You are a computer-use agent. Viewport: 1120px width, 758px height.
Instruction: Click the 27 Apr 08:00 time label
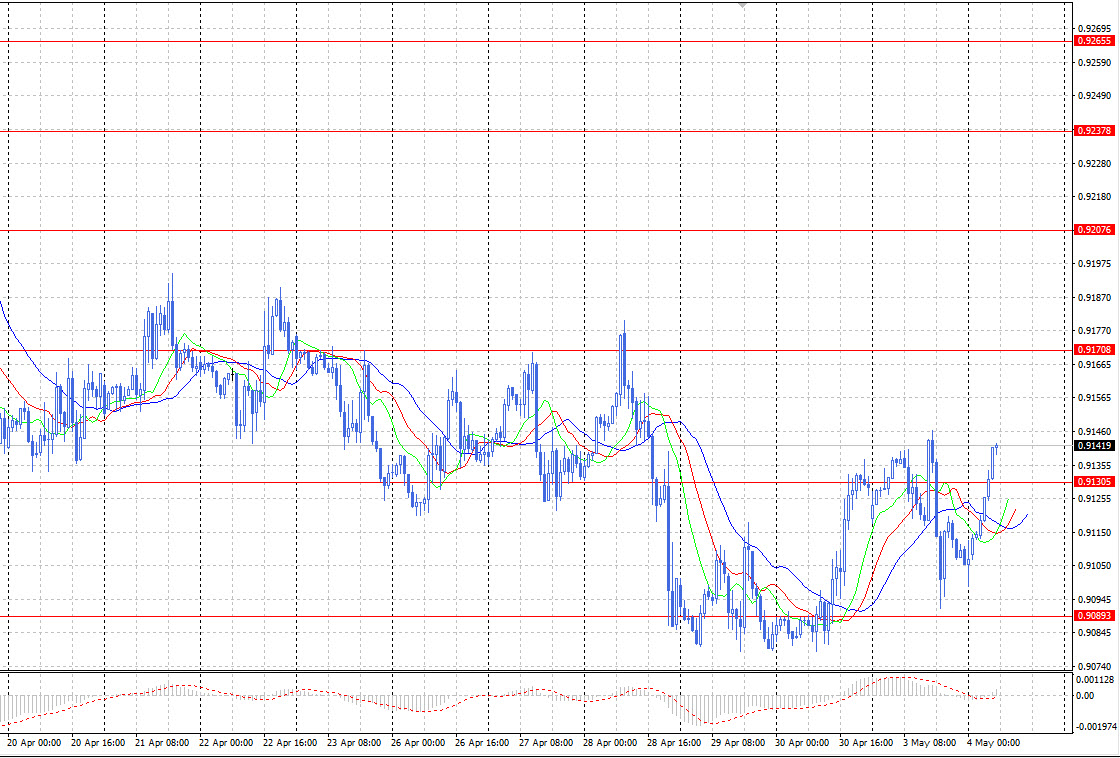pos(546,743)
